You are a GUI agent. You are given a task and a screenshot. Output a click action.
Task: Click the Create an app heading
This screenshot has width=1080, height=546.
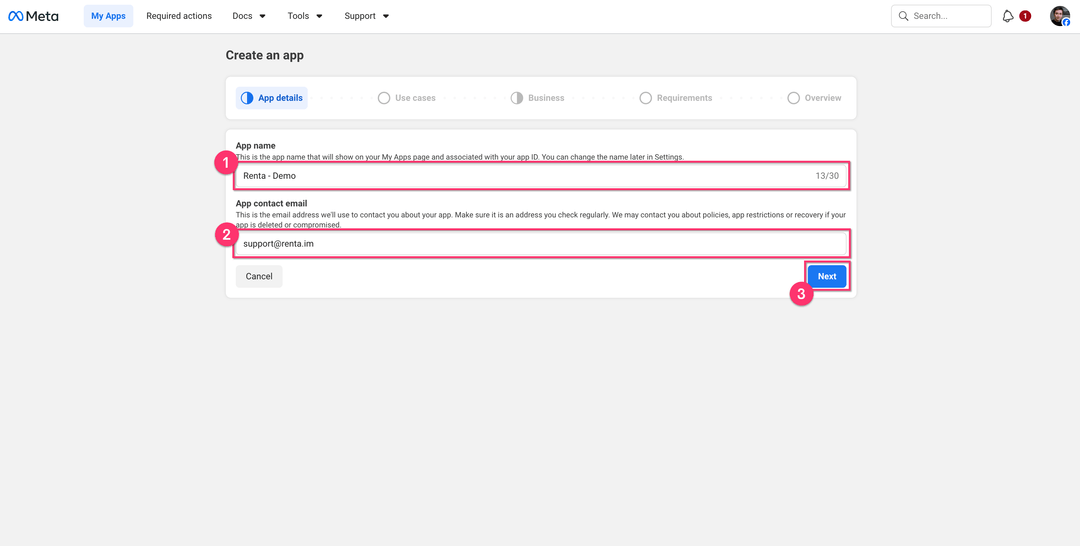(x=264, y=56)
